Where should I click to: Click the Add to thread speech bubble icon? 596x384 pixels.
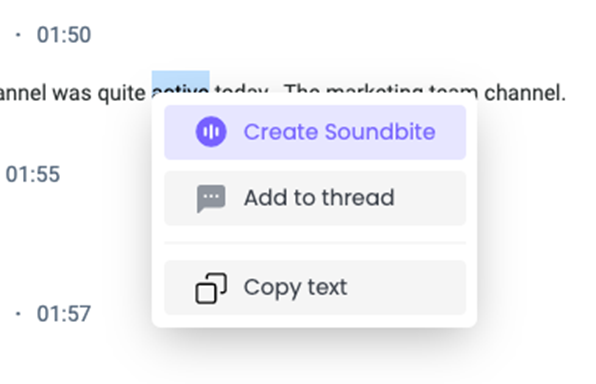pos(211,198)
